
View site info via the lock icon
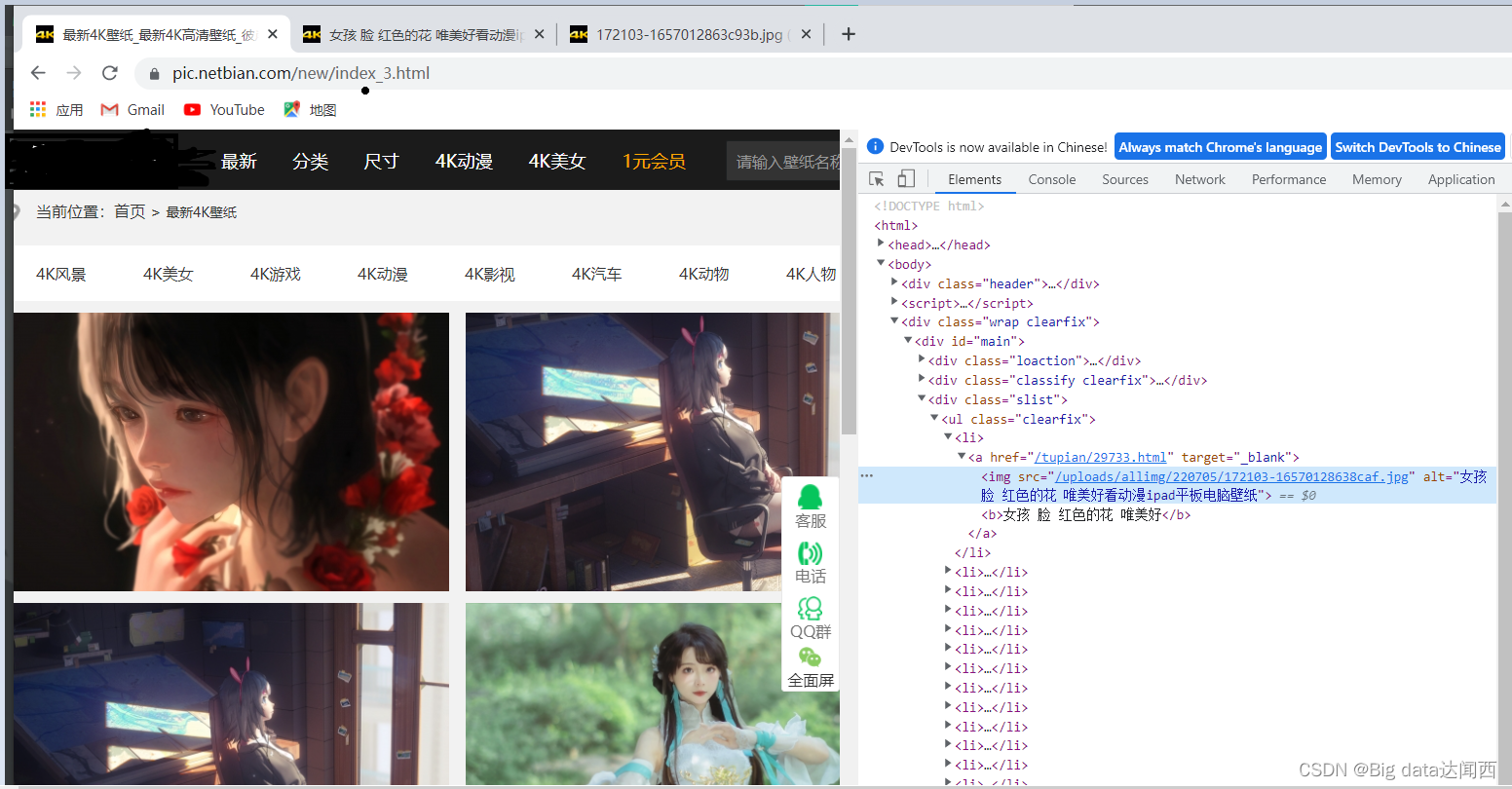pyautogui.click(x=154, y=74)
